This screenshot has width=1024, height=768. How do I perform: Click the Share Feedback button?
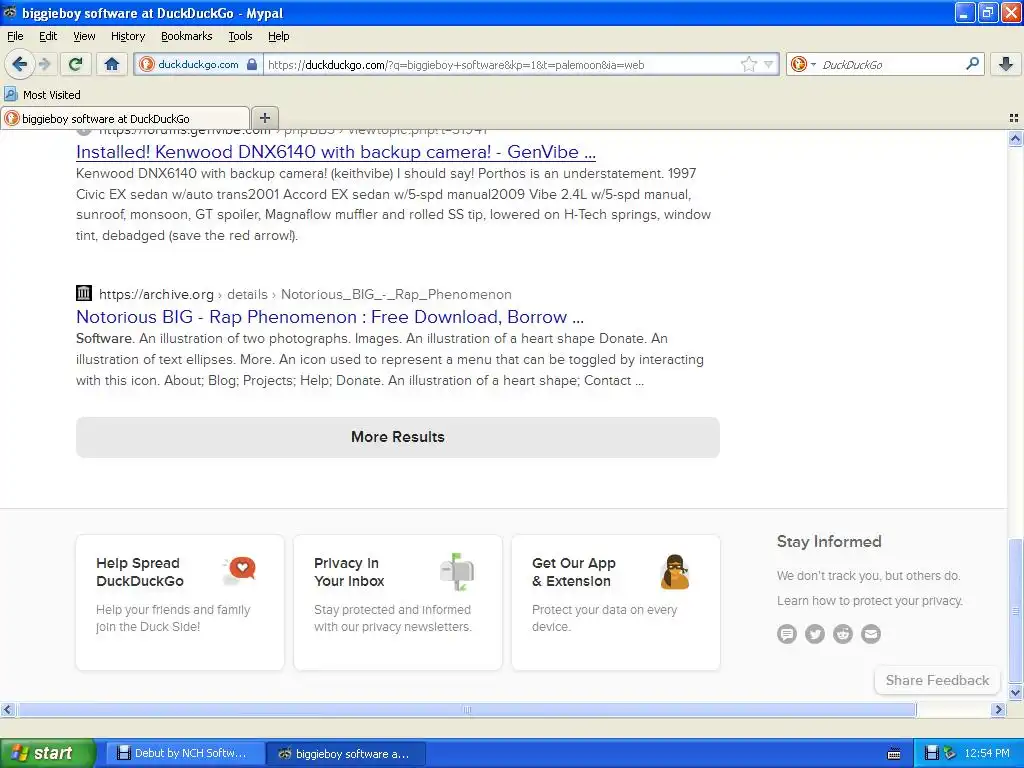pyautogui.click(x=937, y=680)
